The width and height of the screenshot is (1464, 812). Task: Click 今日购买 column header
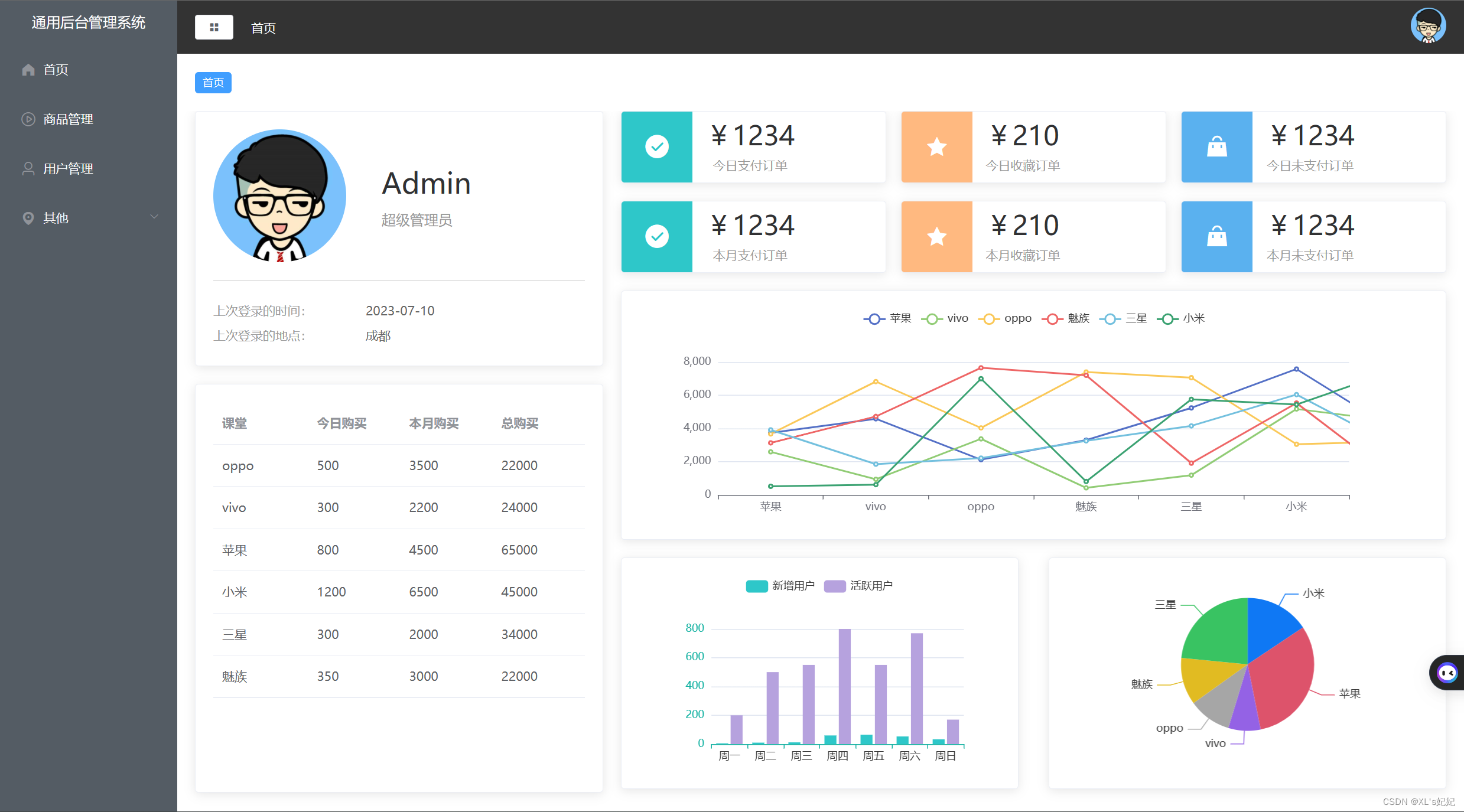click(x=341, y=423)
